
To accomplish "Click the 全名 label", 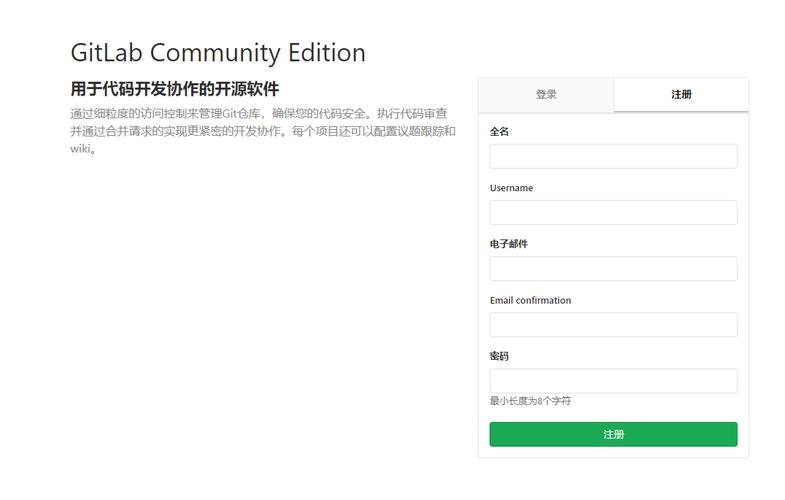I will pos(499,132).
